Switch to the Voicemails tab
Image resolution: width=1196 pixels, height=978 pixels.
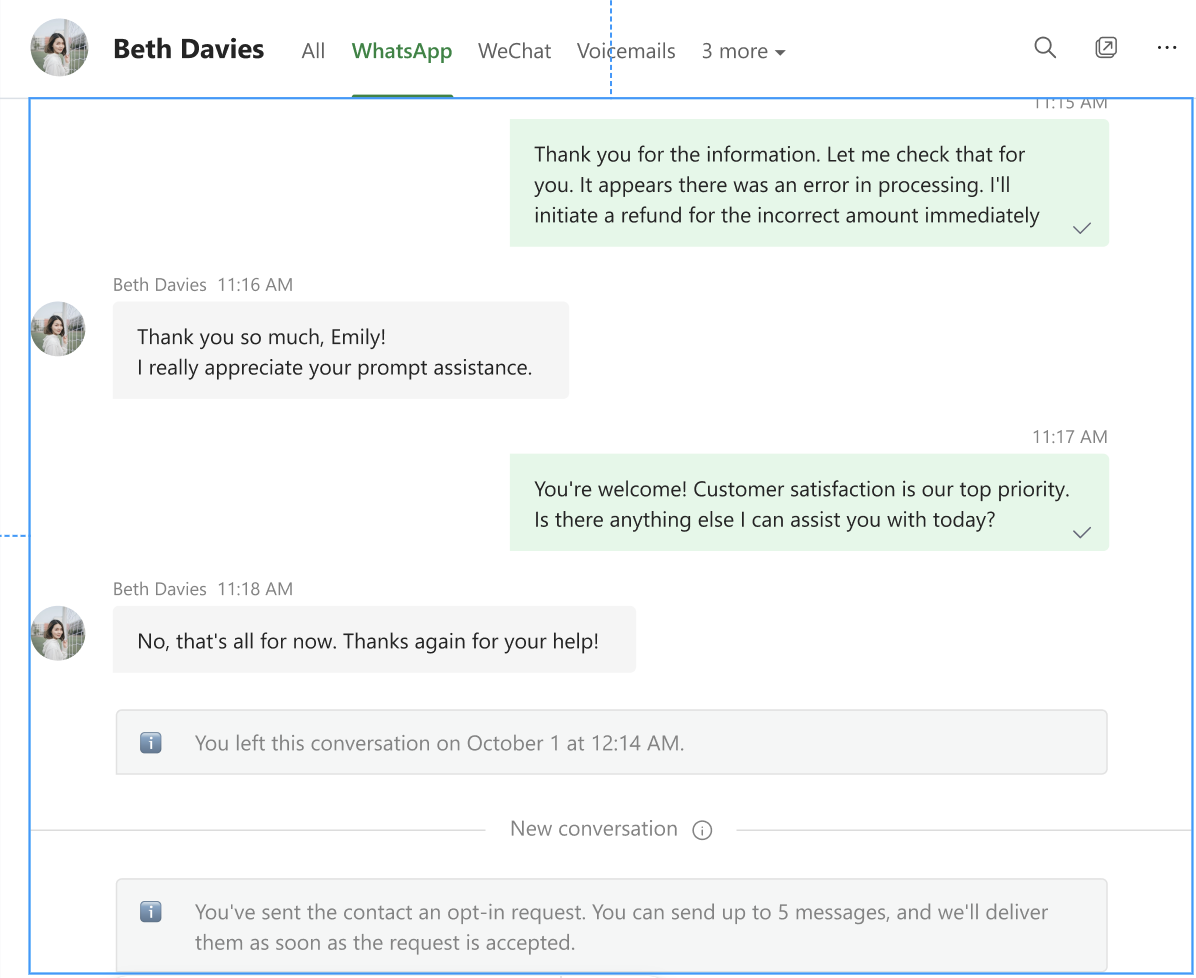[626, 51]
